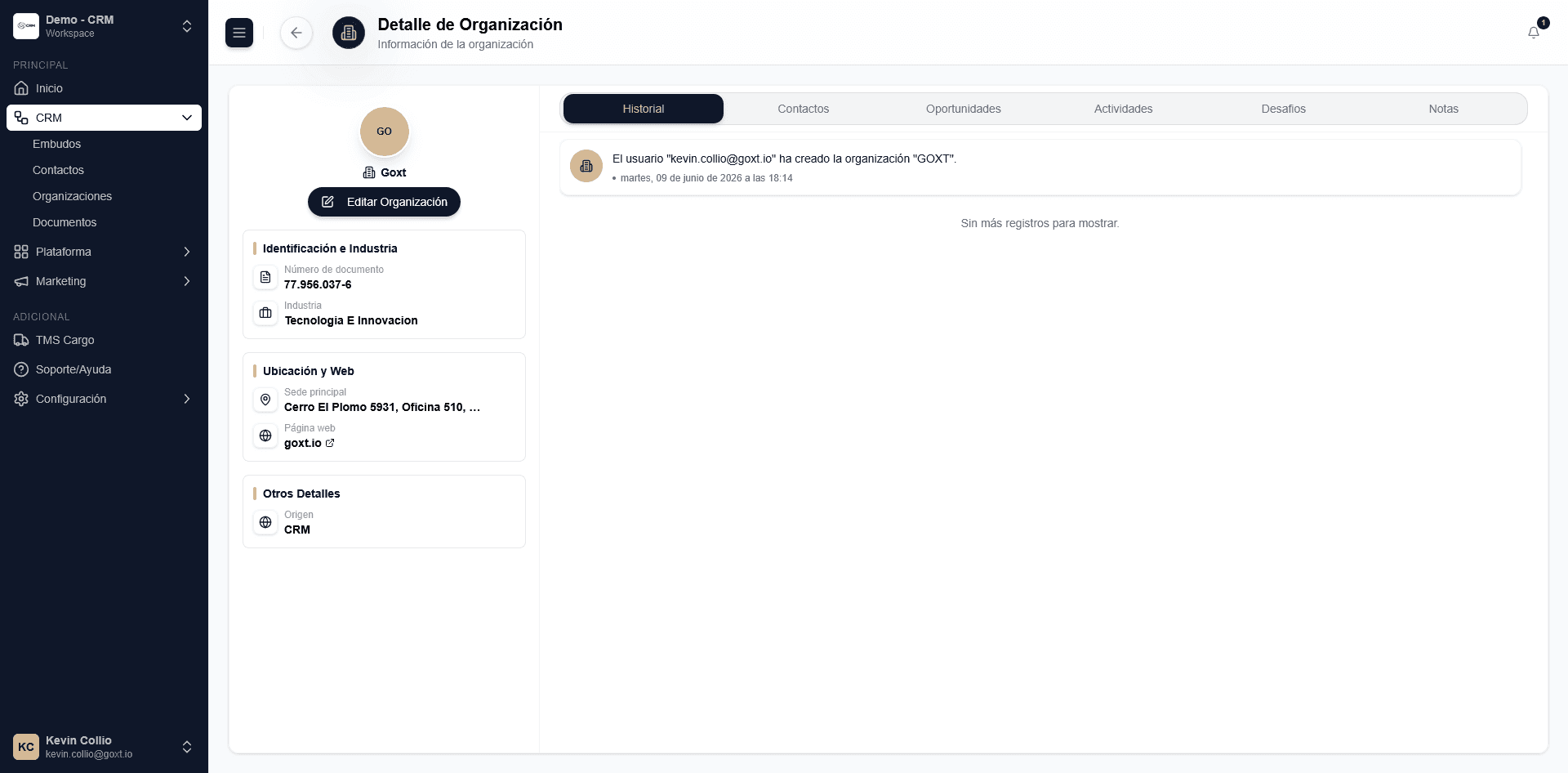1568x773 pixels.
Task: Click the Configuración gear icon
Action: tap(21, 399)
